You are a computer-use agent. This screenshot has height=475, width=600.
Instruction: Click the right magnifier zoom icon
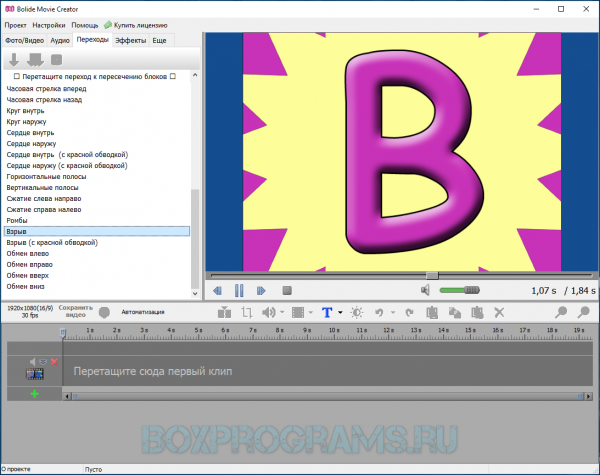tap(584, 312)
